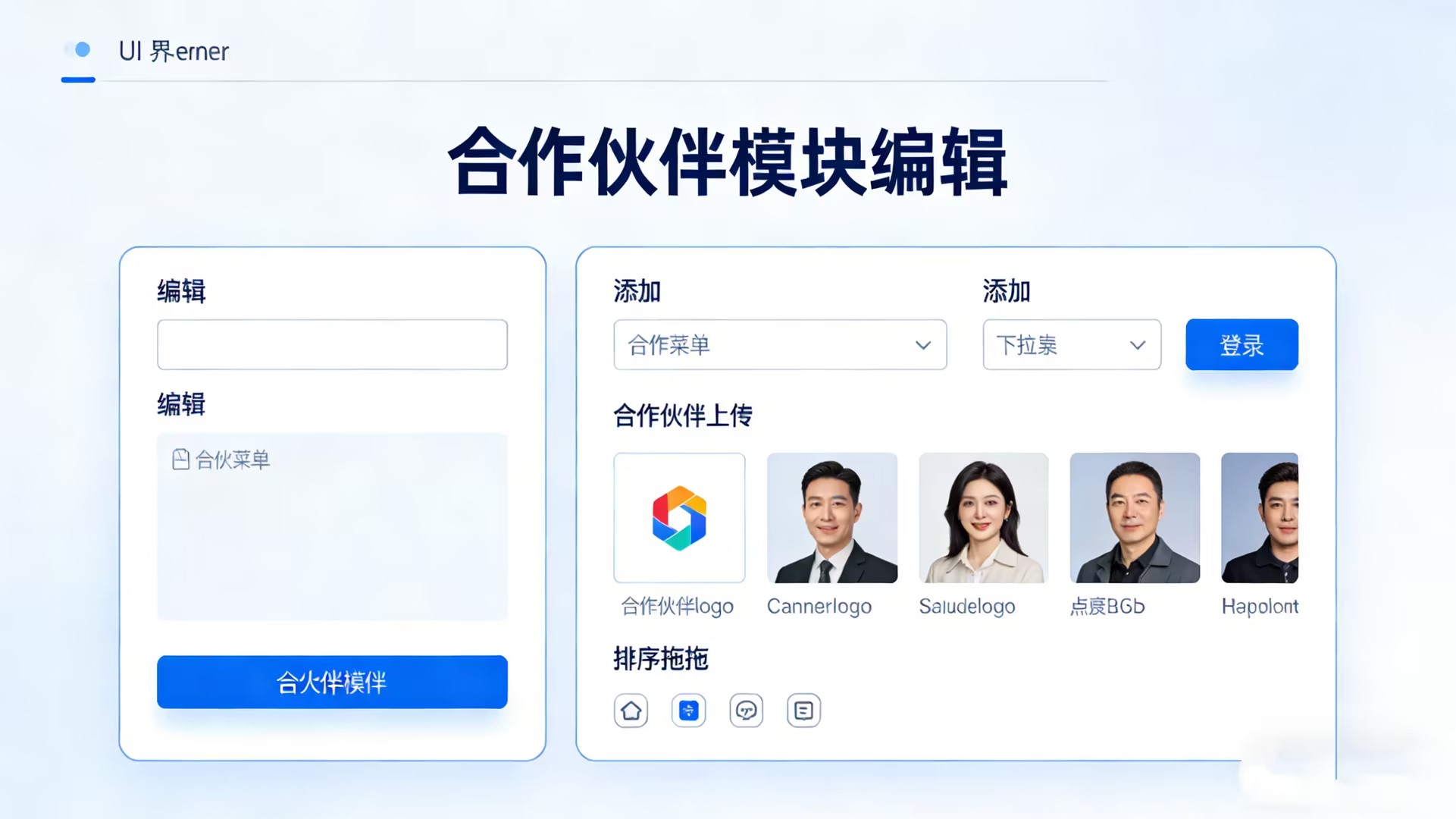This screenshot has width=1456, height=819.
Task: Select the UI 界erner tab
Action: click(174, 52)
